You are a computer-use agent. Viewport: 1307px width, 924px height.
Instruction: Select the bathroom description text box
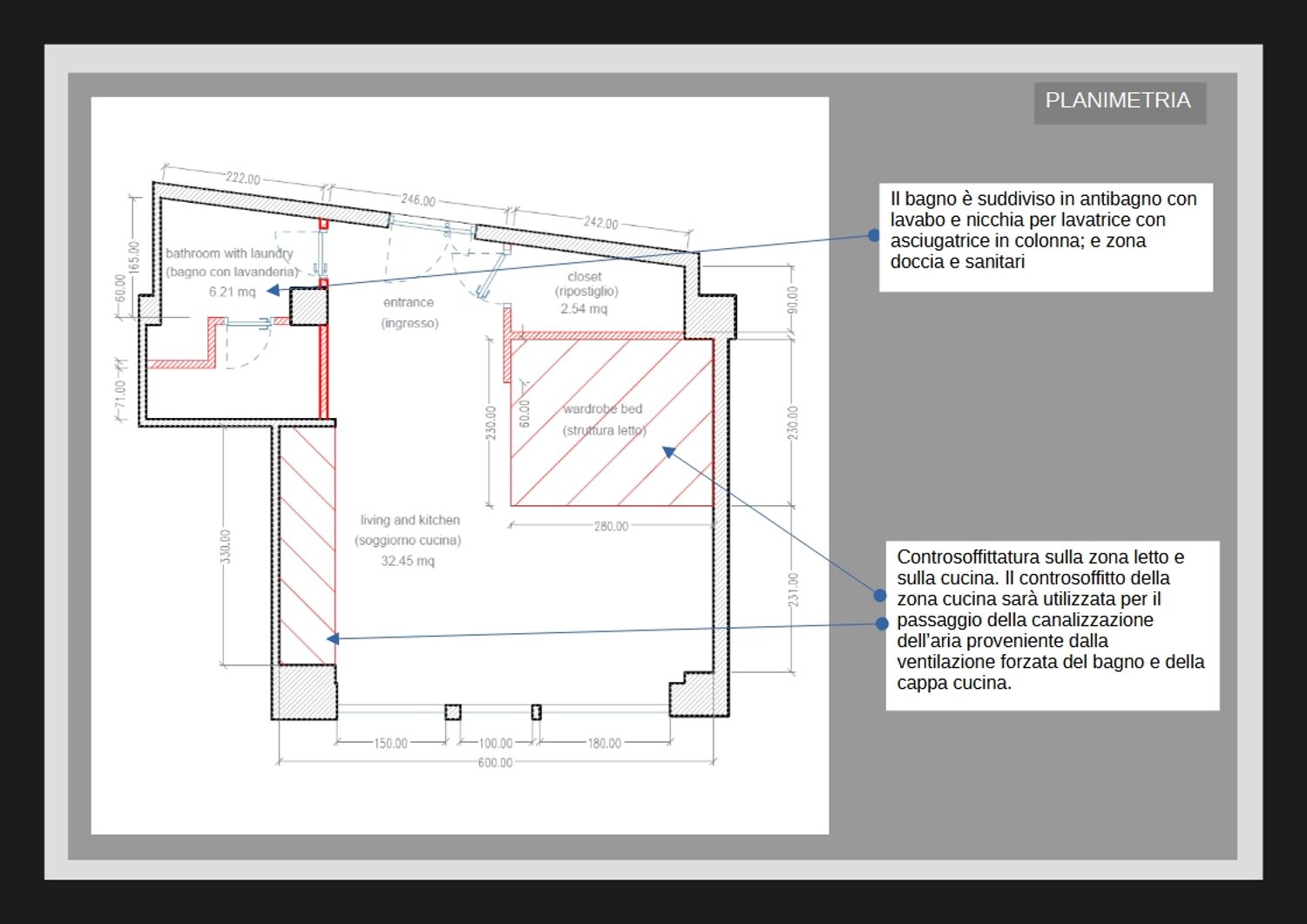1045,236
